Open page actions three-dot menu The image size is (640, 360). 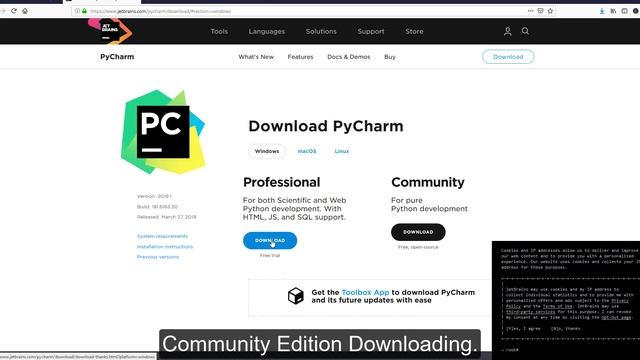[530, 11]
